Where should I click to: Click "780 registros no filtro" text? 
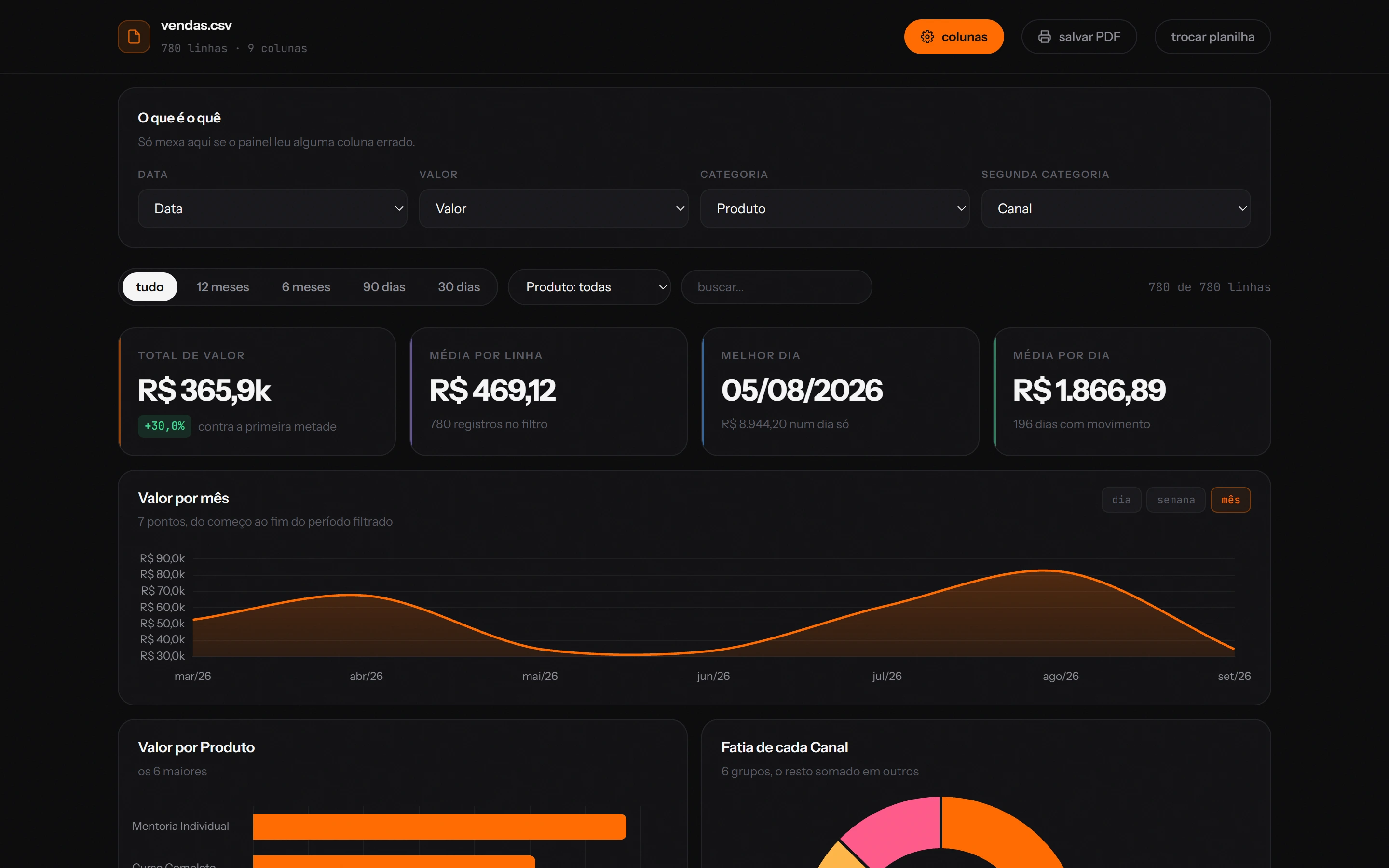(x=489, y=424)
